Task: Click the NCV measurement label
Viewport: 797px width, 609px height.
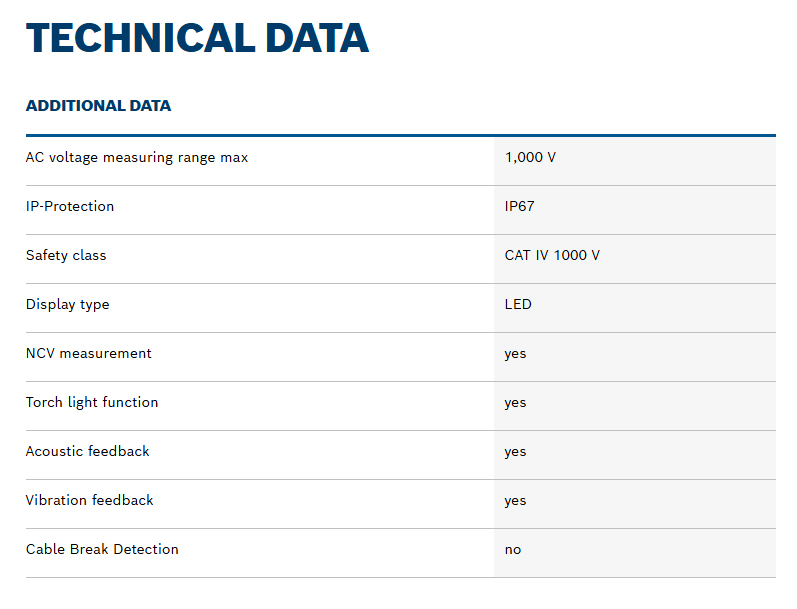Action: (89, 353)
